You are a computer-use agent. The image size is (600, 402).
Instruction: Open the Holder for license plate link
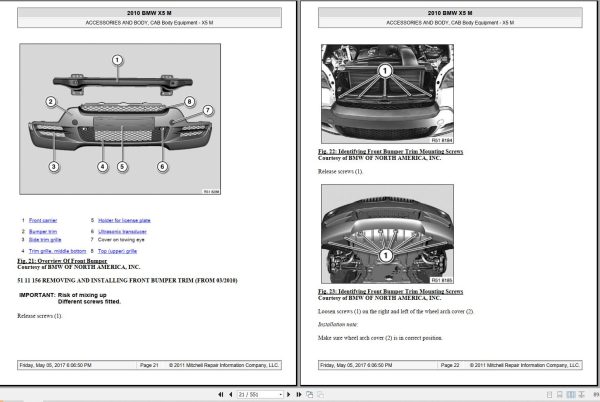point(124,220)
